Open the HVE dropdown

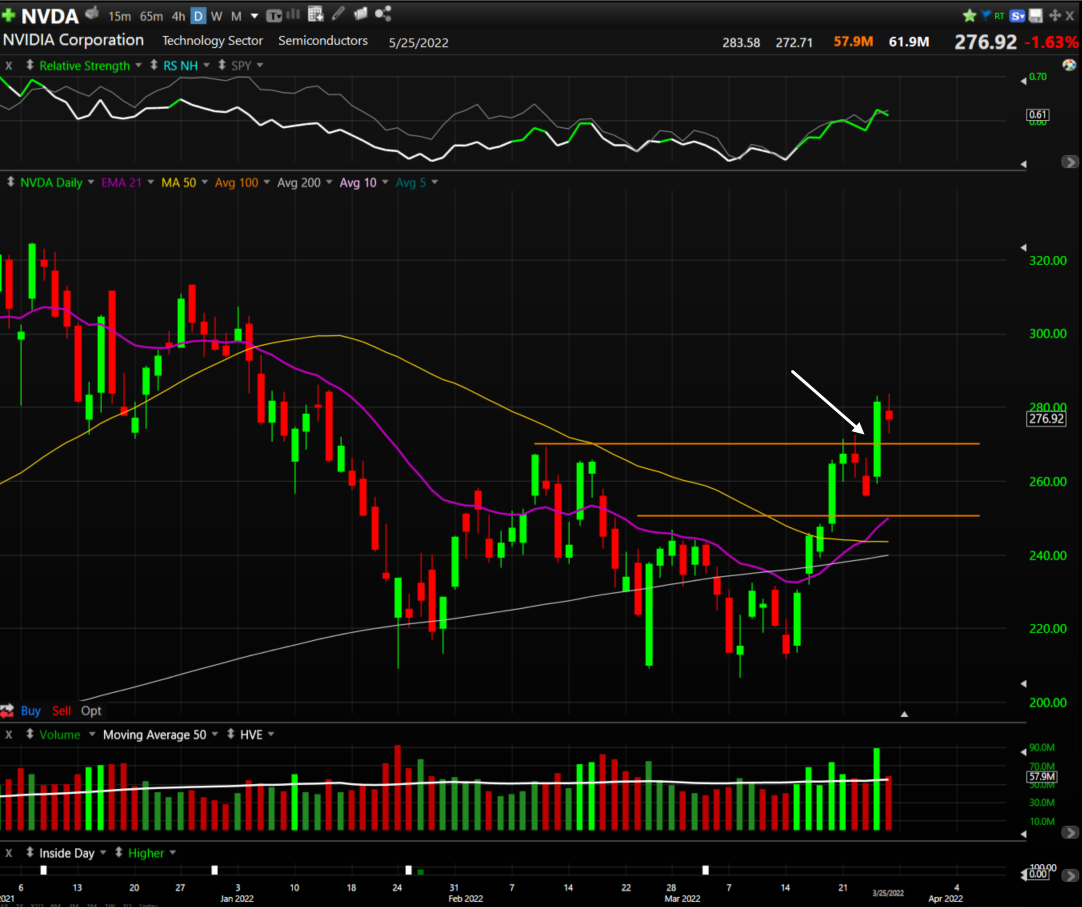(271, 734)
